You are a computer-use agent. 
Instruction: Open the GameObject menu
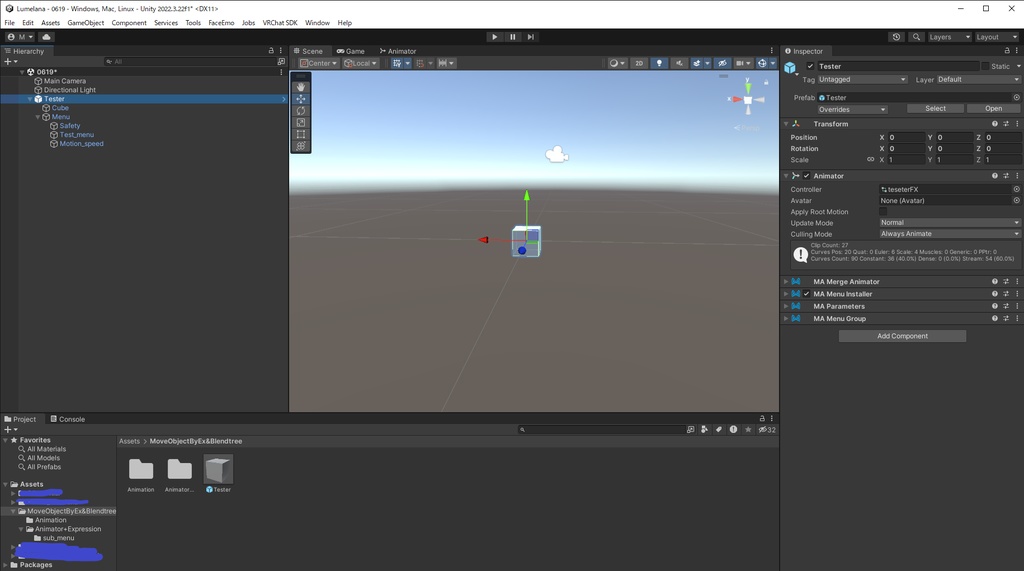click(86, 23)
